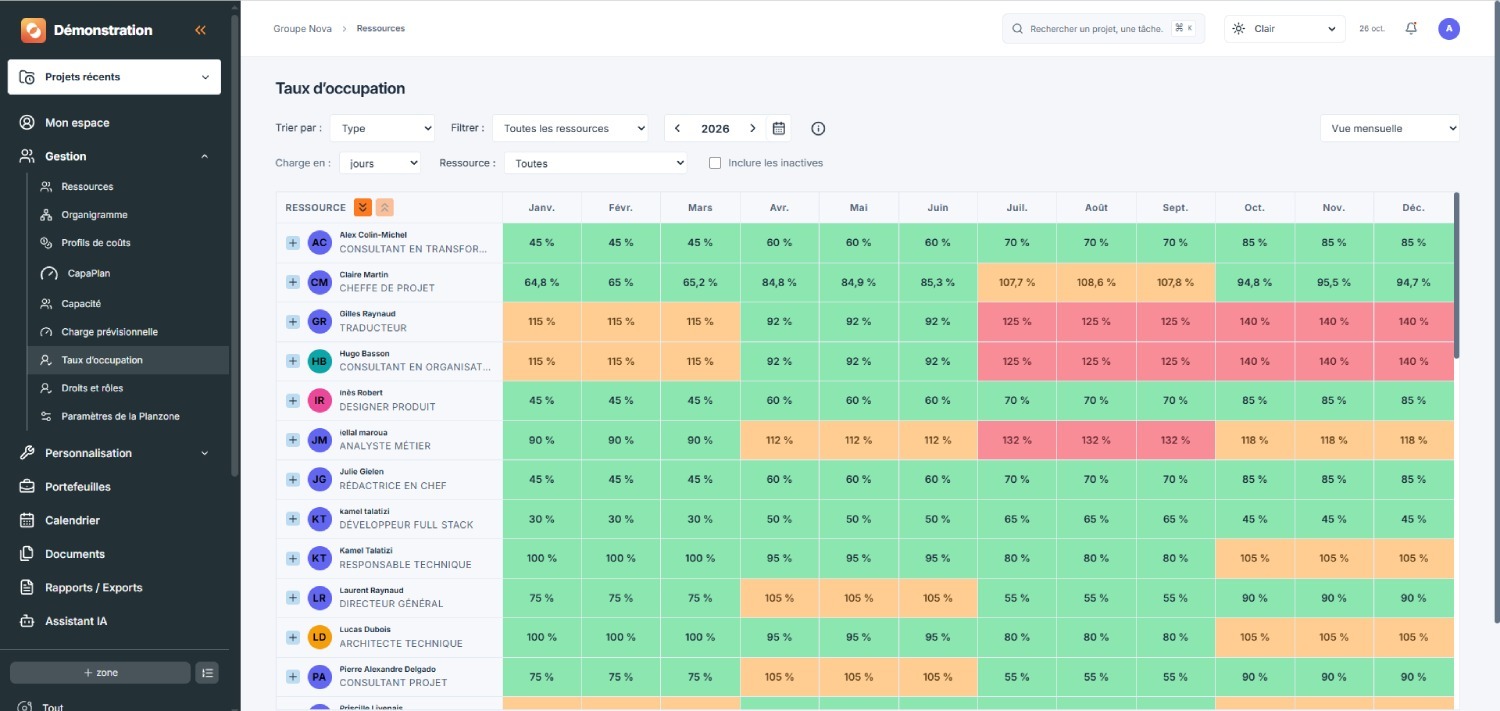
Task: Go to previous year arrow
Action: (677, 128)
